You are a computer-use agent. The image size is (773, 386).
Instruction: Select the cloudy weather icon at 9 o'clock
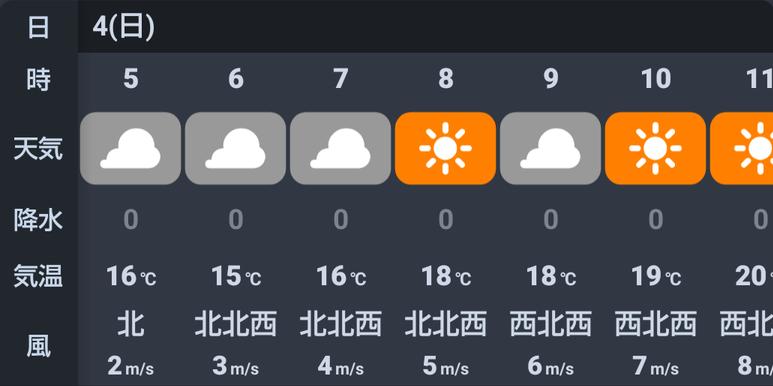551,148
